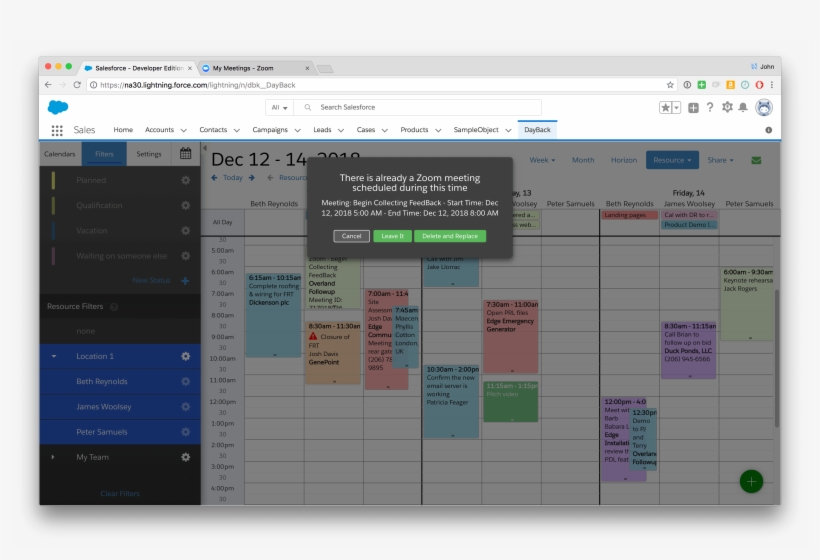Open gear for Waiting on someone else

185,256
